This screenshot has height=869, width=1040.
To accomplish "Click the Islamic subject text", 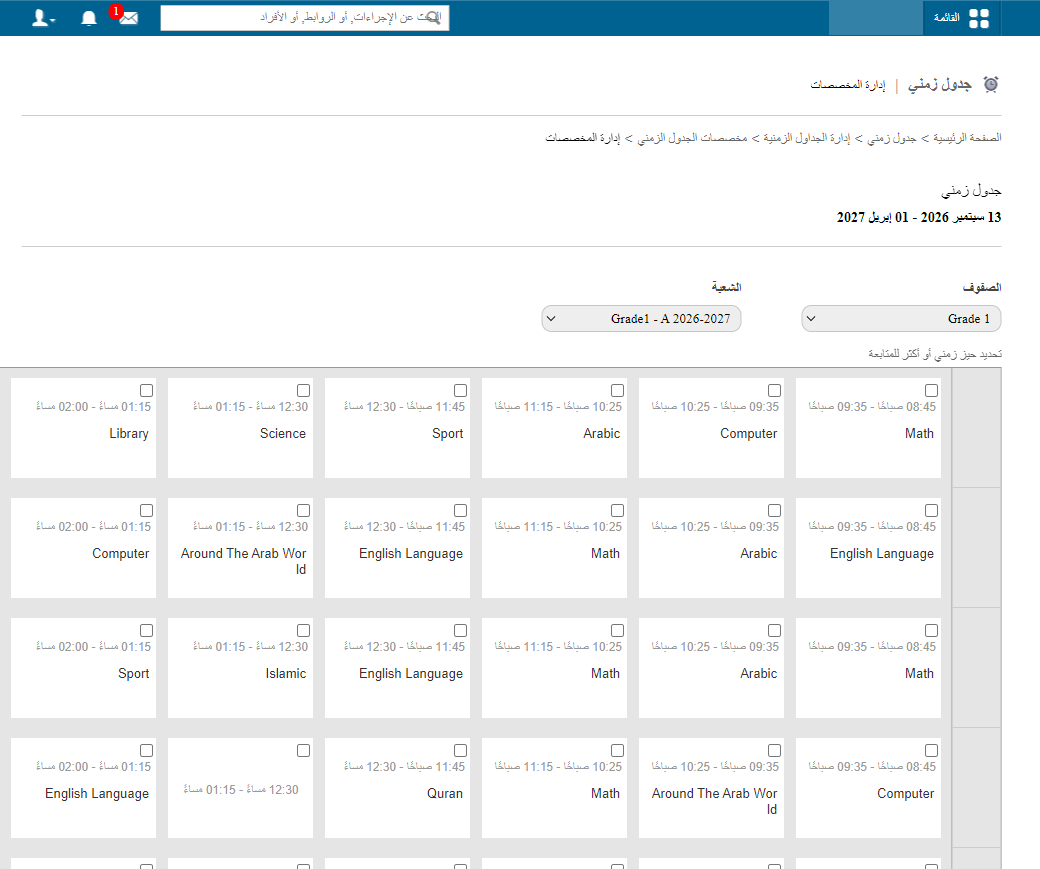I will click(286, 673).
